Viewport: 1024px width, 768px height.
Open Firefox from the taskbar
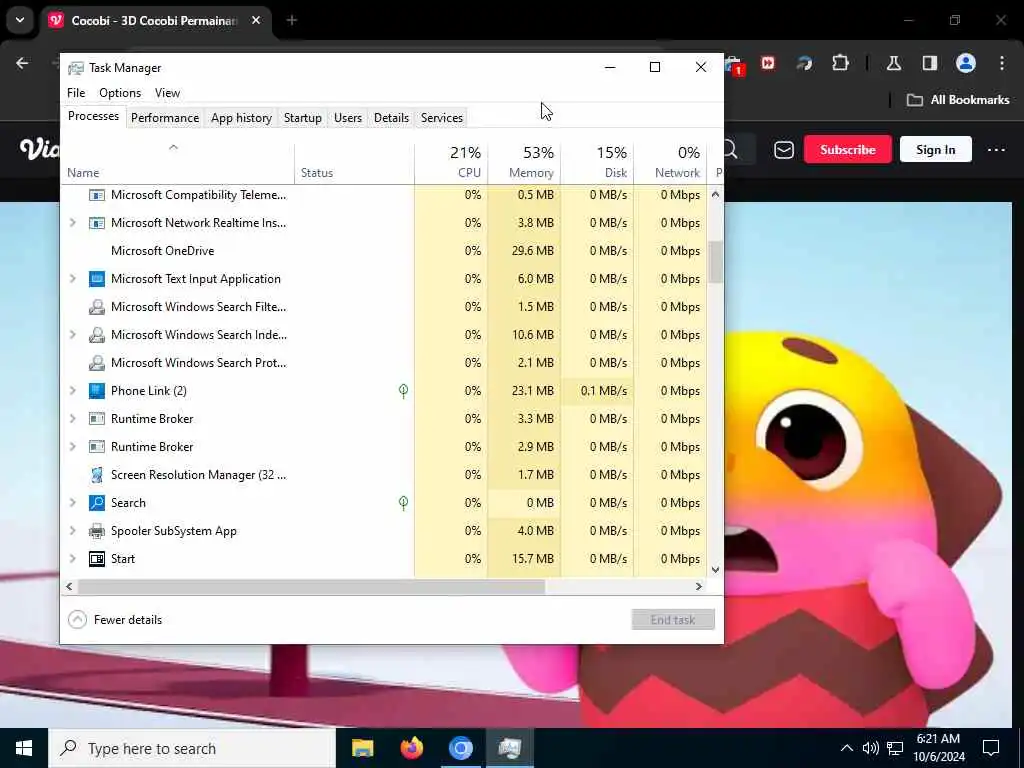pyautogui.click(x=411, y=748)
